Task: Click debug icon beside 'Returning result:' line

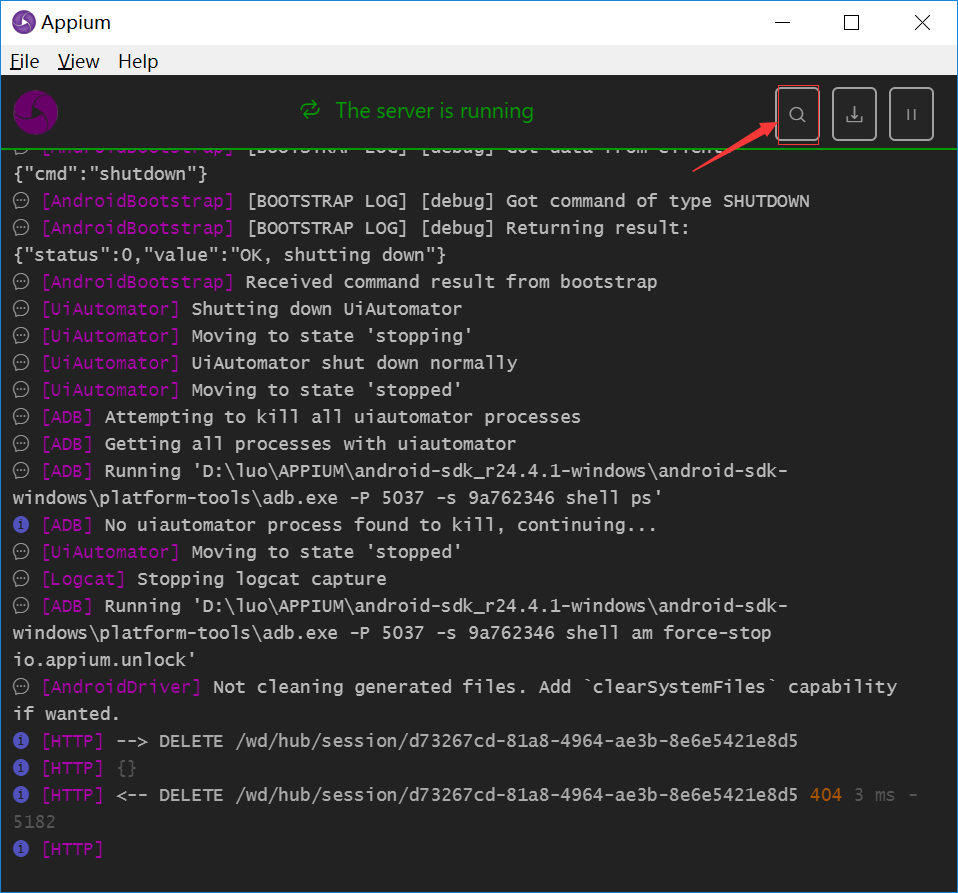Action: (21, 227)
